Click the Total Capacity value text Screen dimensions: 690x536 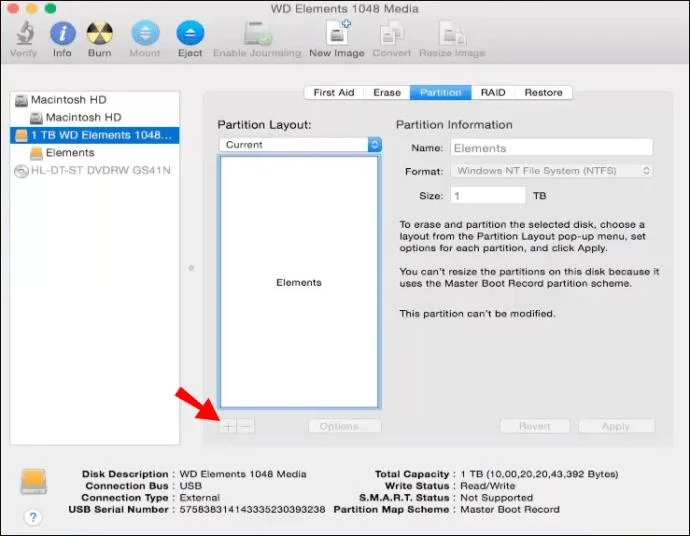click(539, 474)
